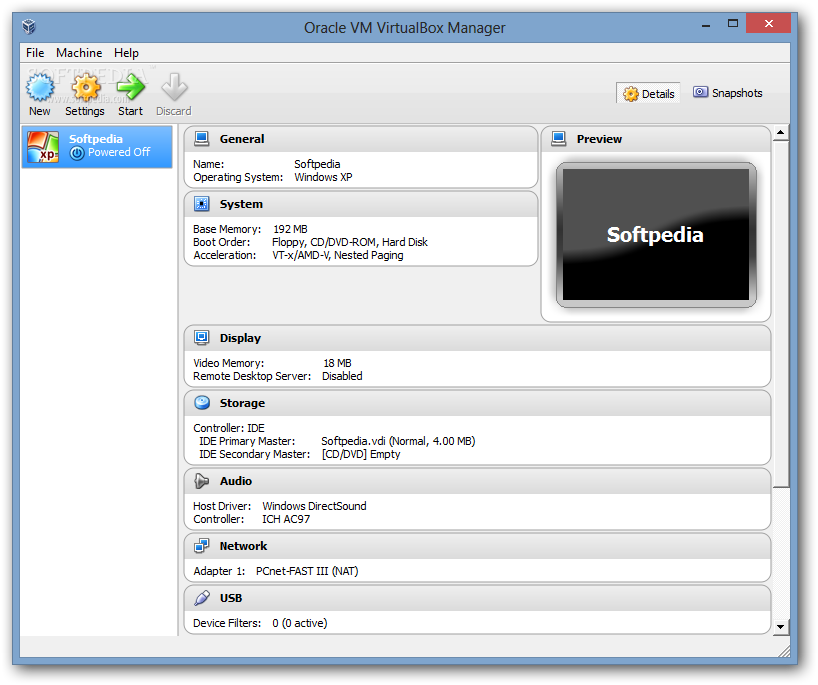Click the Audio section speaker icon

tap(201, 480)
